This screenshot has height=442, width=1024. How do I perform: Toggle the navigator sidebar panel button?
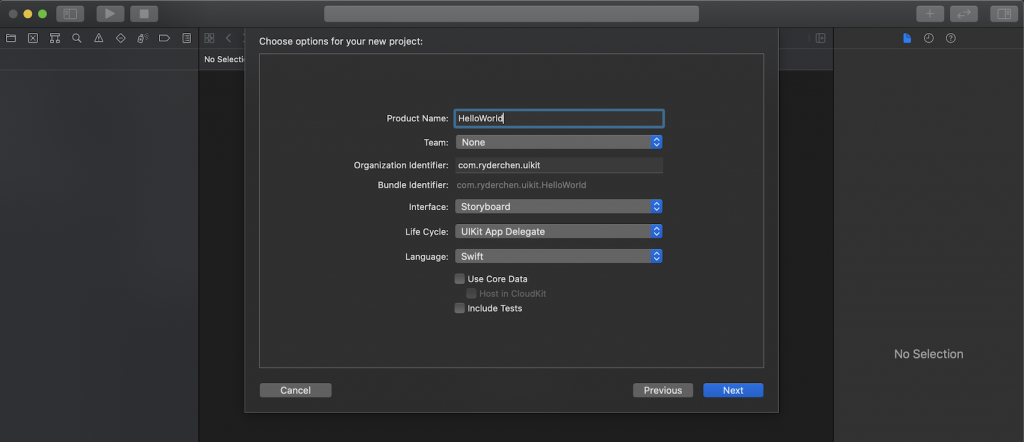click(70, 14)
